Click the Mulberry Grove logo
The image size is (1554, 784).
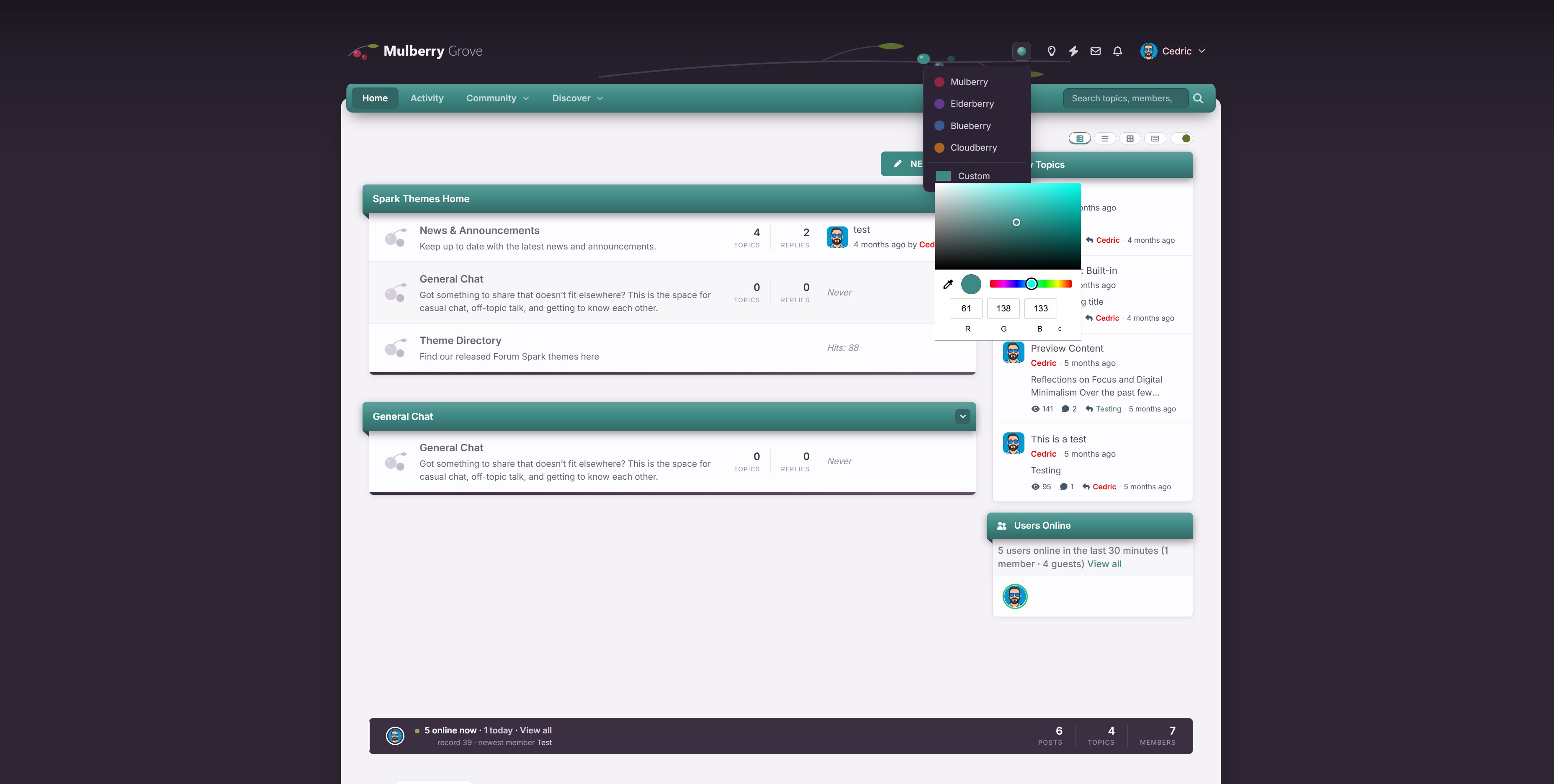pyautogui.click(x=416, y=51)
